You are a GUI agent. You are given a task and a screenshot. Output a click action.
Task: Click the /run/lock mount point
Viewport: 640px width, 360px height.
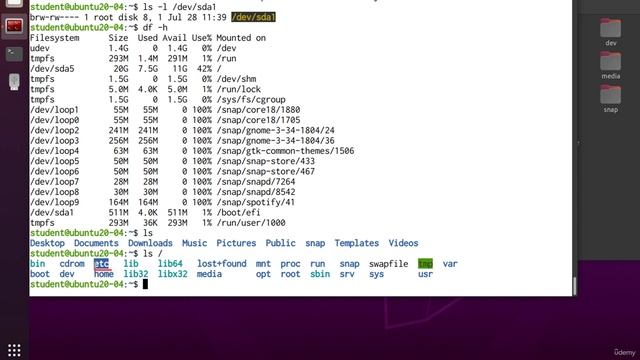(x=238, y=89)
